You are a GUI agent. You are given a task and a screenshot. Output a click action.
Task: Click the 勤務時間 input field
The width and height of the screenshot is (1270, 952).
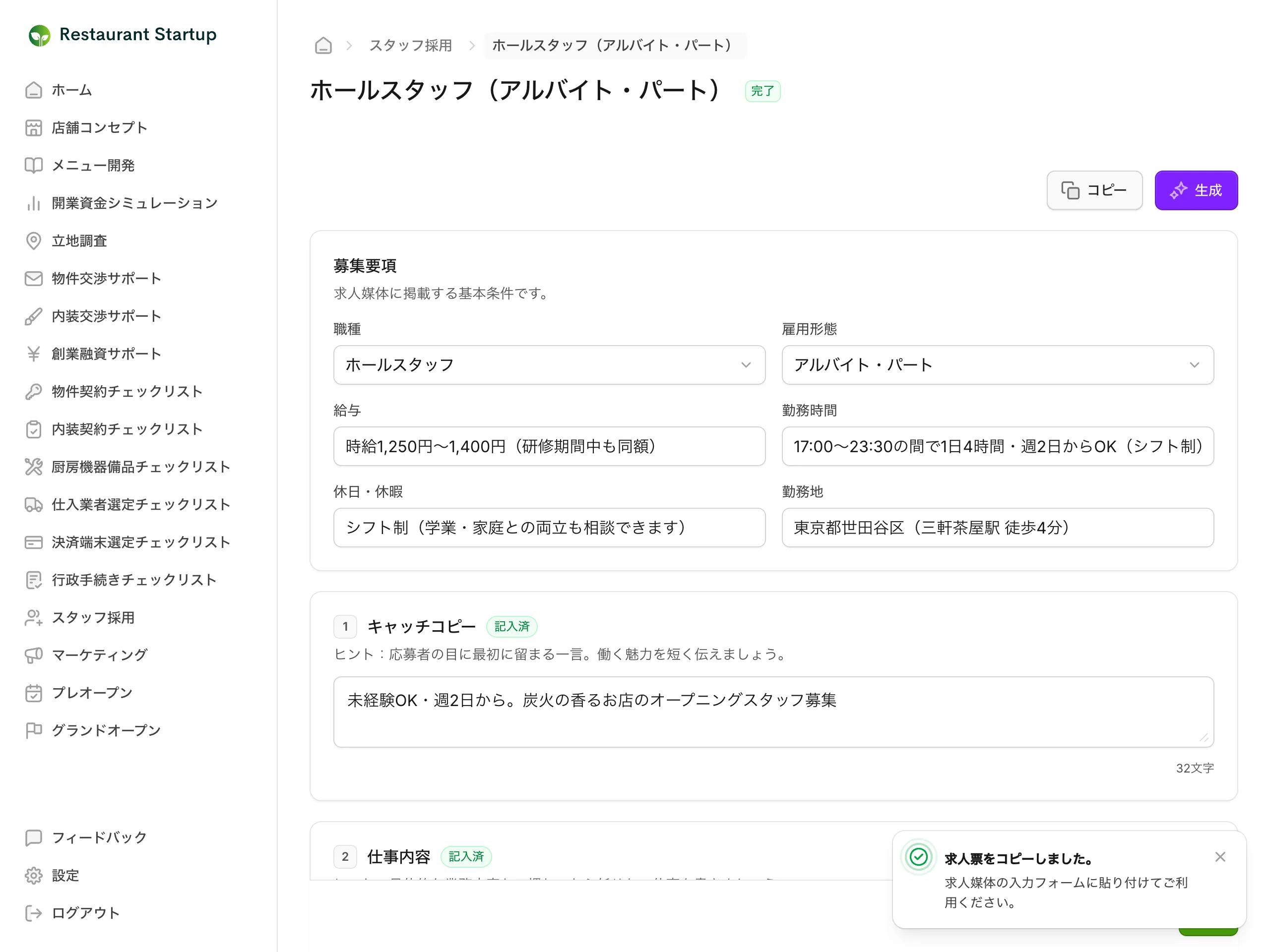997,446
